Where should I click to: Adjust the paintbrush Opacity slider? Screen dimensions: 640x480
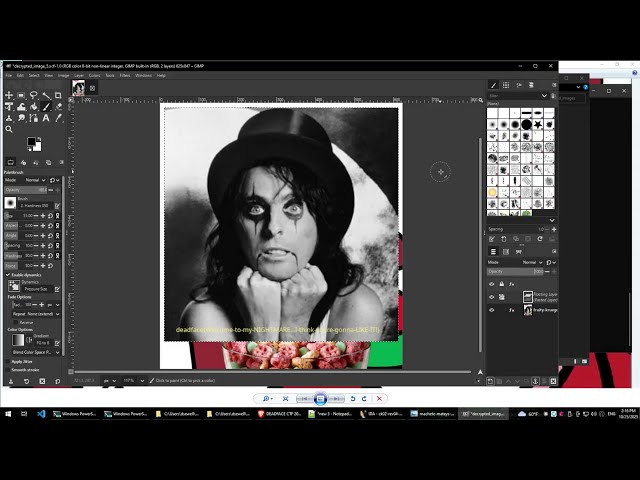pyautogui.click(x=26, y=190)
